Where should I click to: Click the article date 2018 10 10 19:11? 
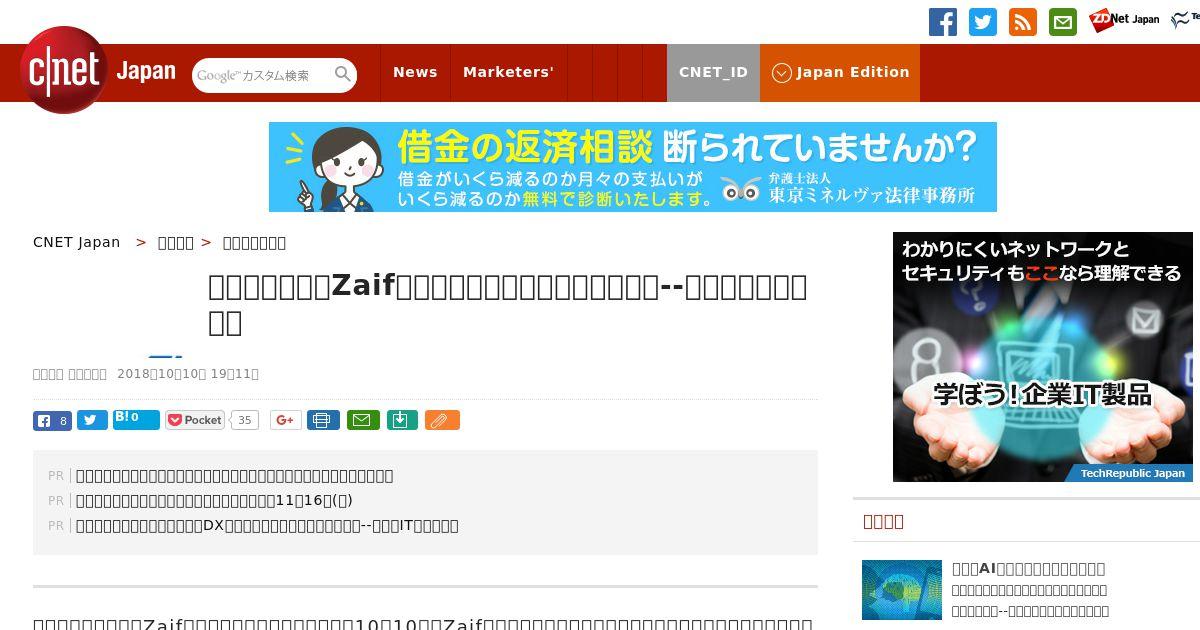188,373
